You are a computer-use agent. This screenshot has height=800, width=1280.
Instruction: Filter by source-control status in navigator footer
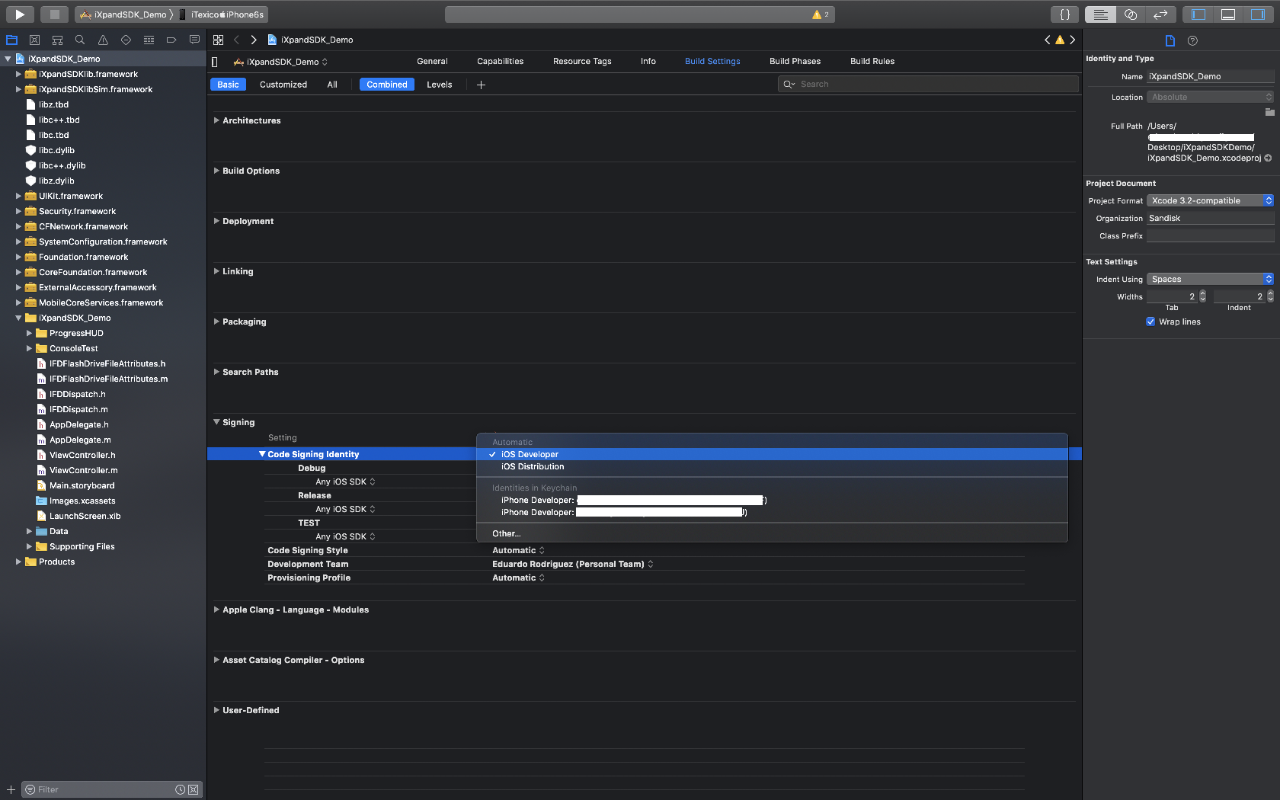tap(194, 789)
